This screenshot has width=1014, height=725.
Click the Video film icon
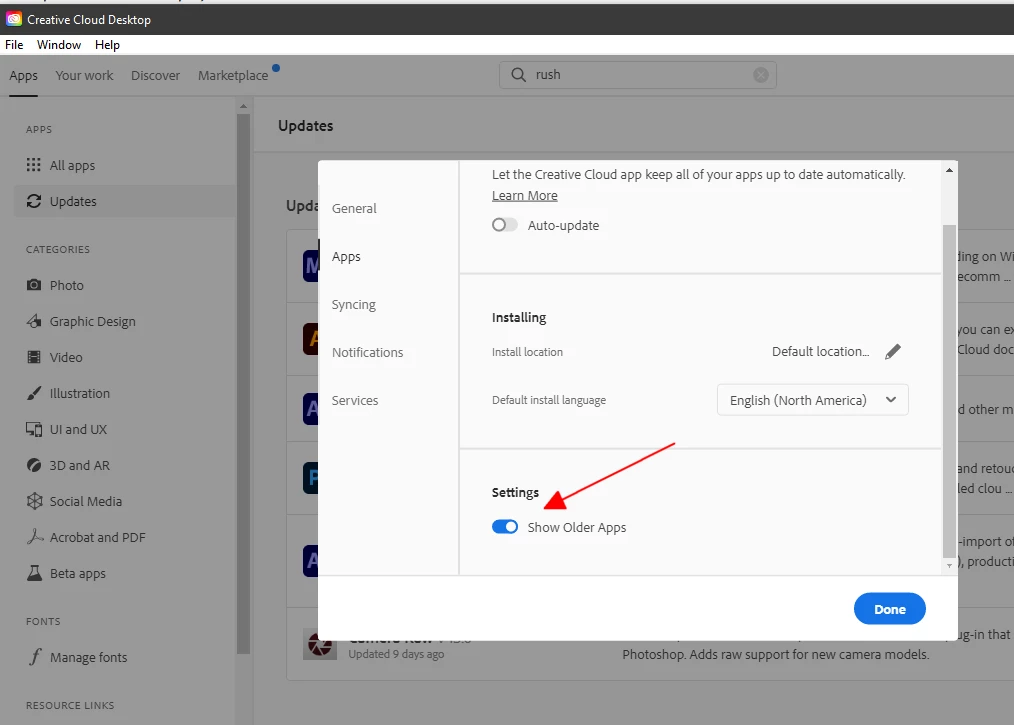pyautogui.click(x=34, y=357)
